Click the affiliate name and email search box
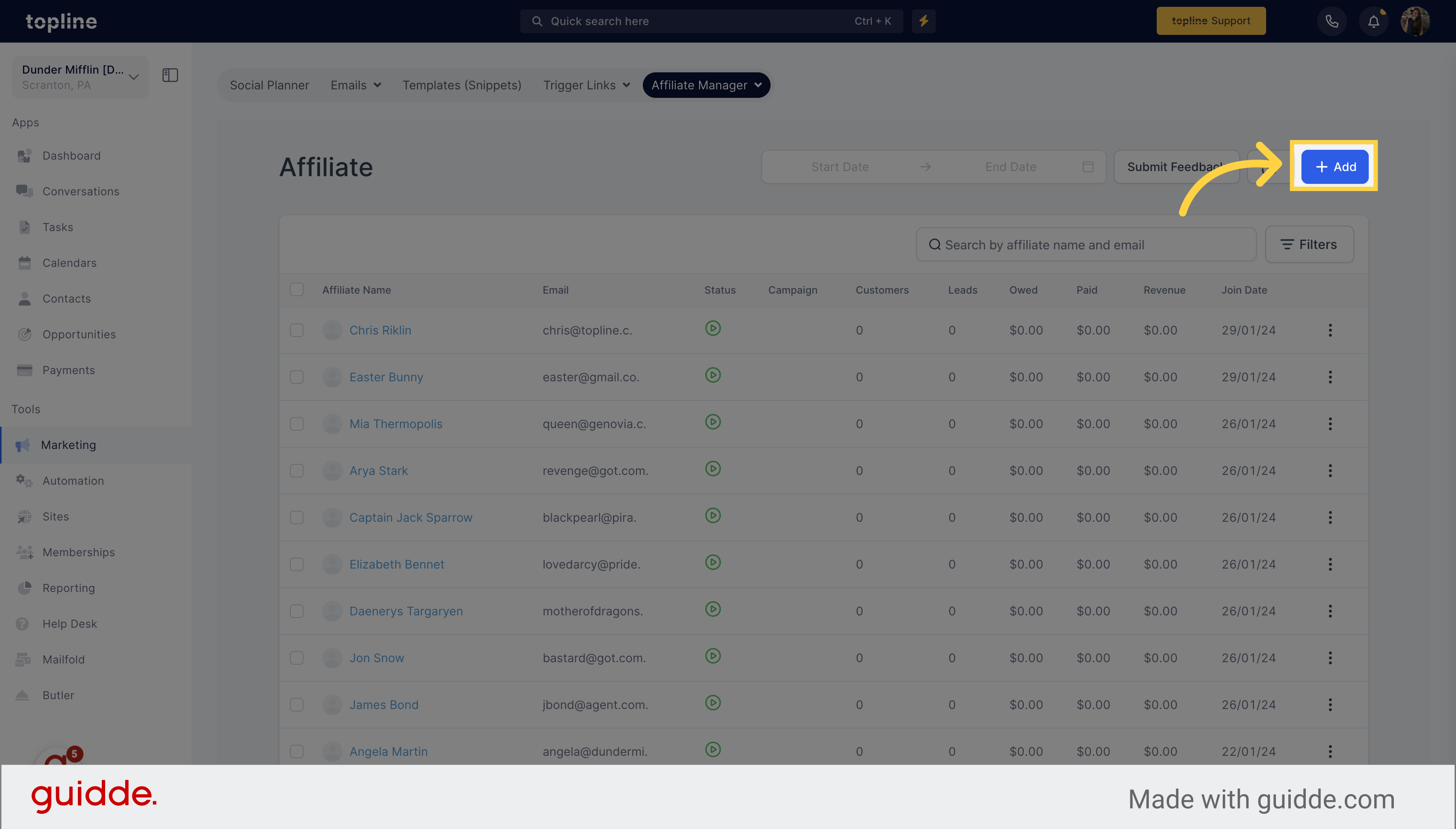 1086,245
